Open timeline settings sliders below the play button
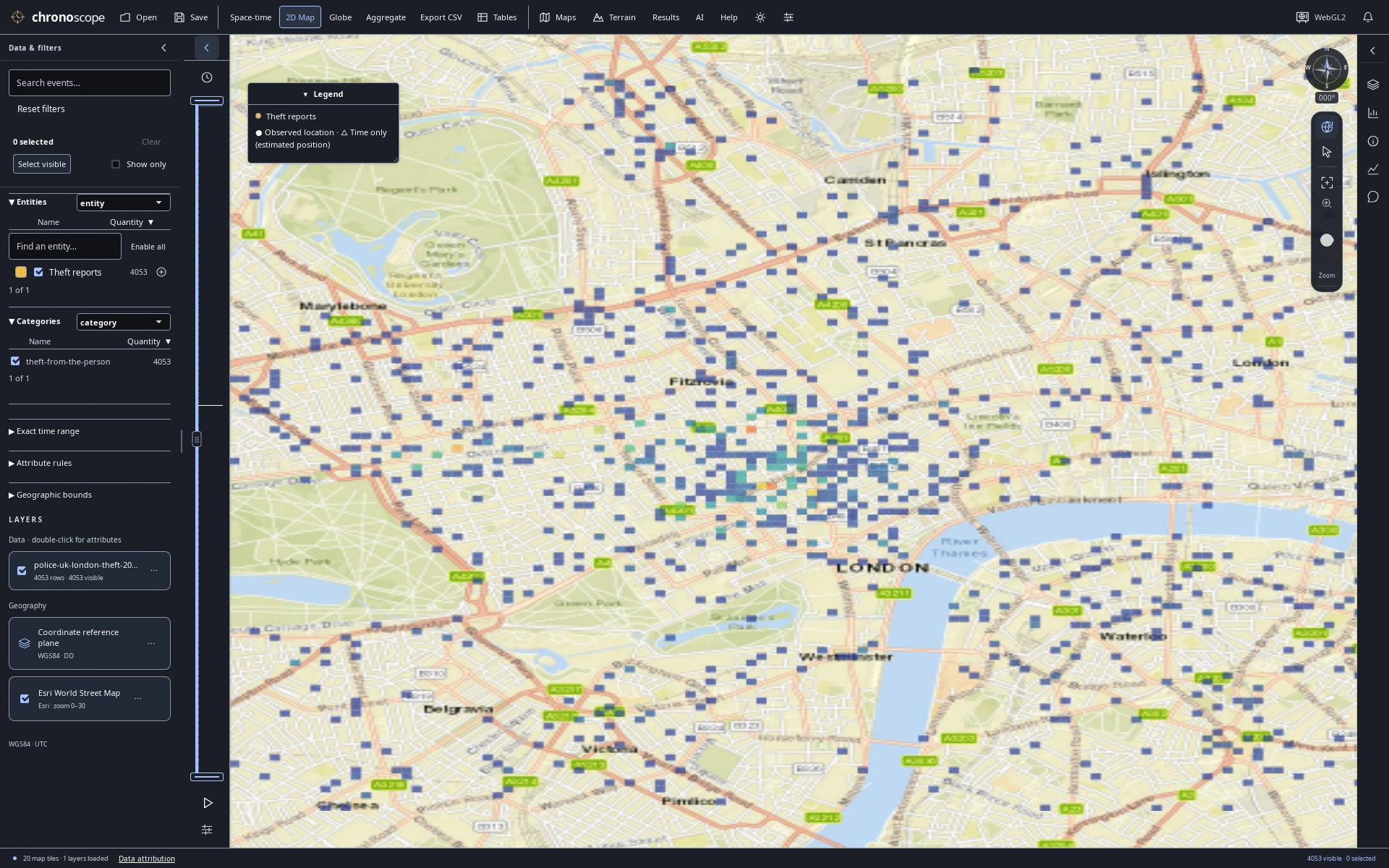The image size is (1389, 868). click(x=207, y=830)
